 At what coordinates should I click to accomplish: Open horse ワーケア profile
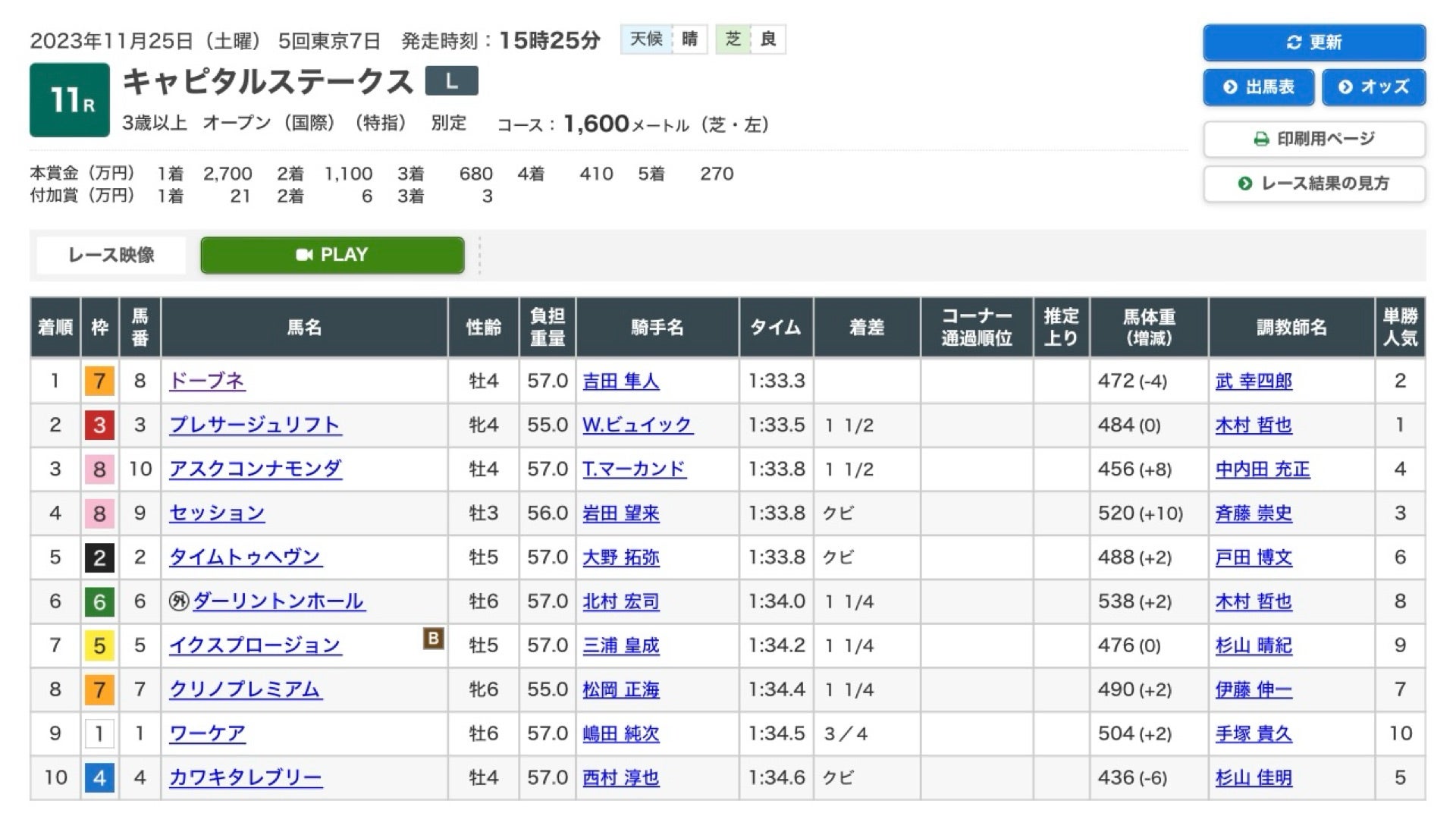click(x=207, y=733)
